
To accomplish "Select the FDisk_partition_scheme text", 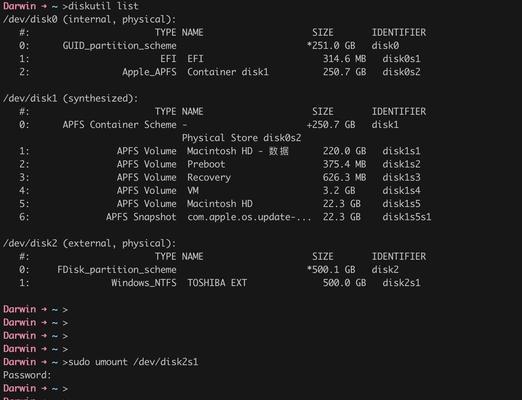I will click(x=117, y=270).
